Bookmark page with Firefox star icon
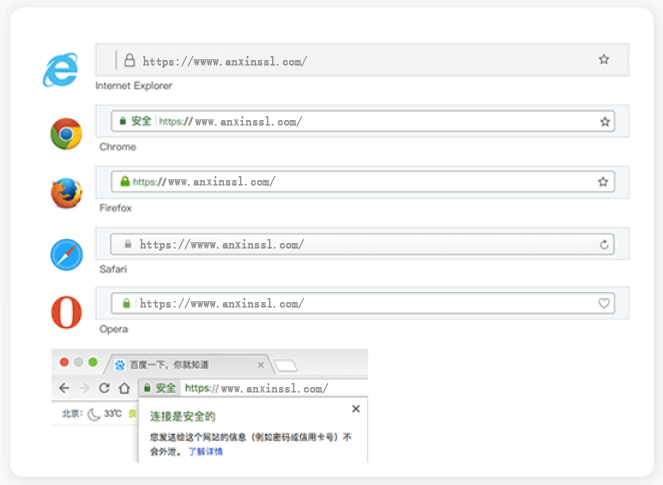The image size is (663, 485). coord(603,182)
